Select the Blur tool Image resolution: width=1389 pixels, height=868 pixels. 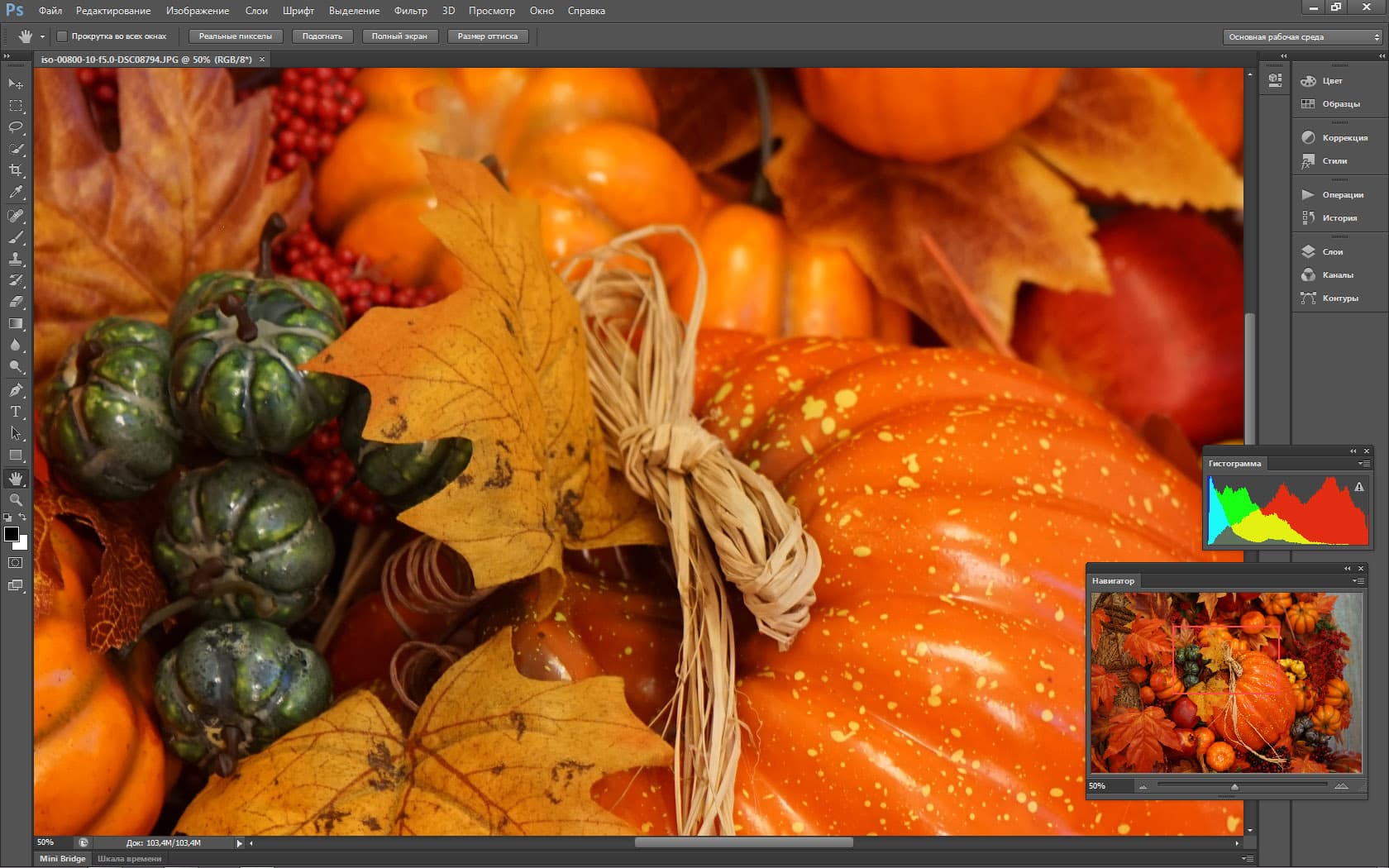coord(16,345)
